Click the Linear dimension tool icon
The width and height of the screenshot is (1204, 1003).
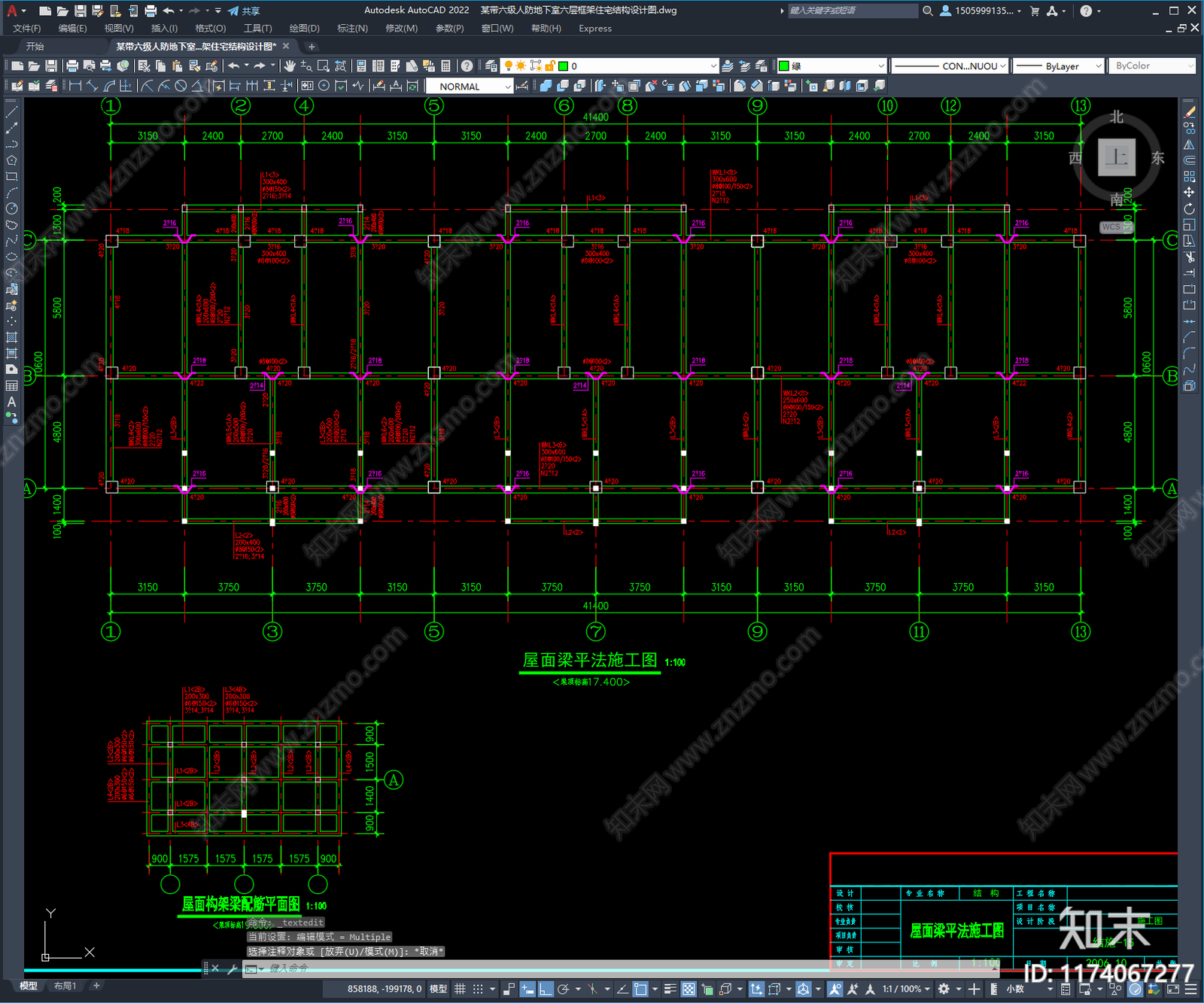75,86
